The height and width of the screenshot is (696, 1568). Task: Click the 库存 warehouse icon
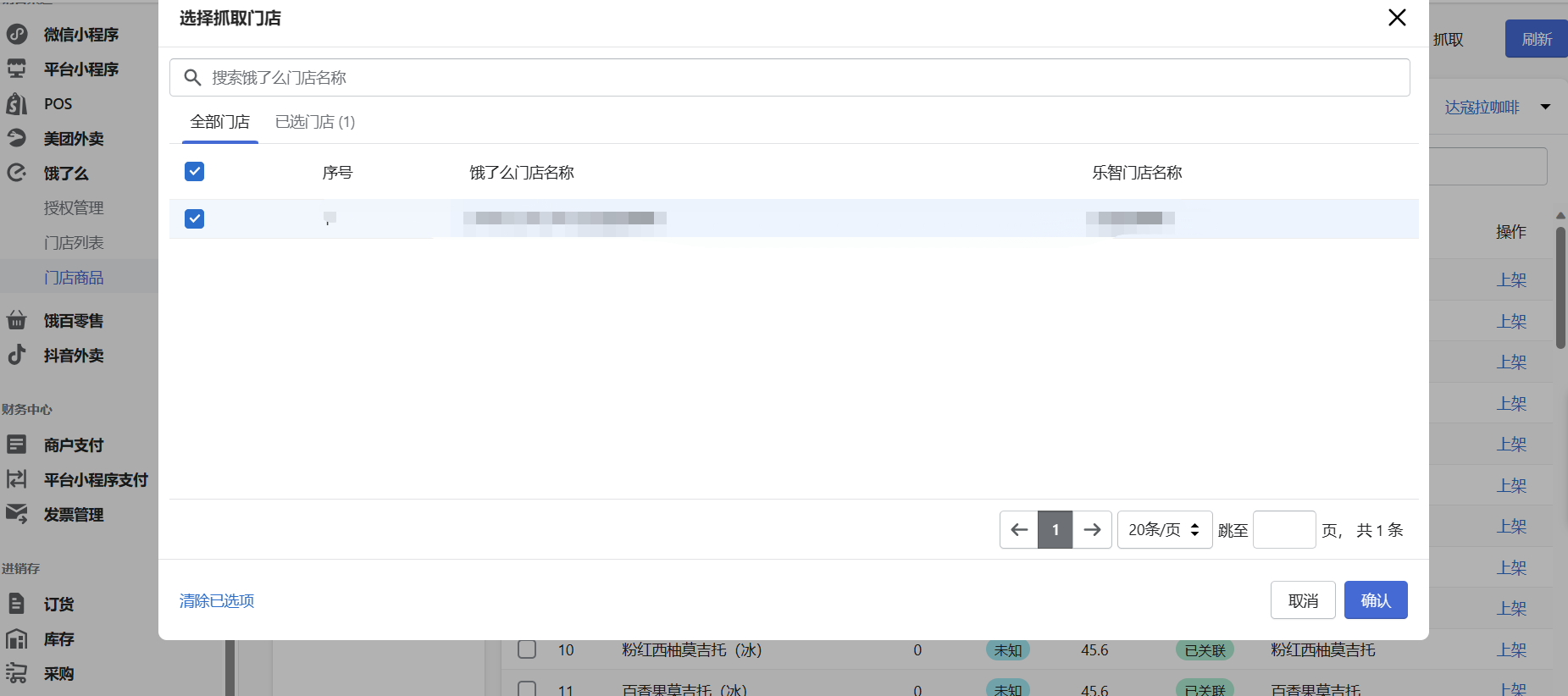(17, 638)
